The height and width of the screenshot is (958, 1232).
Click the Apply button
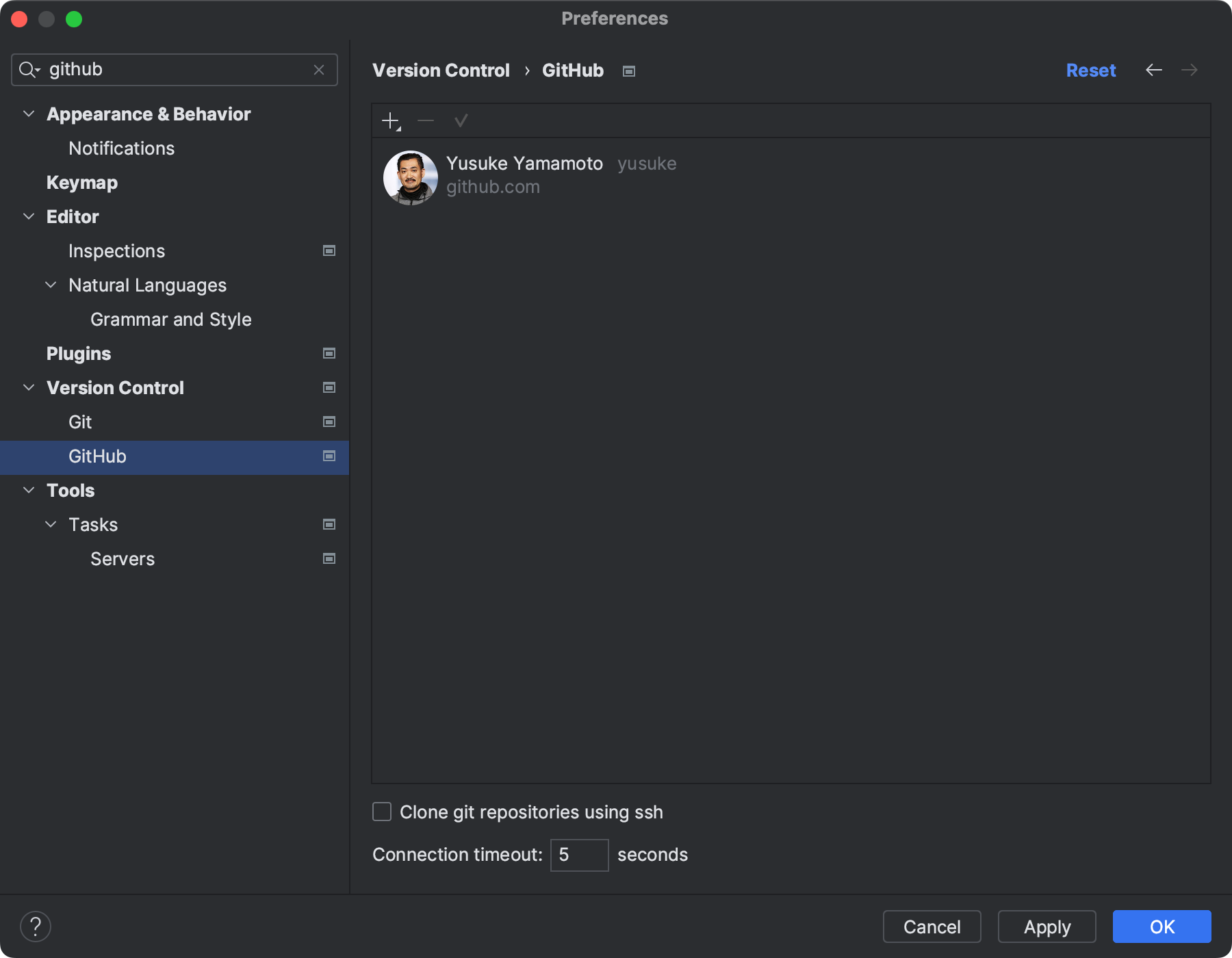[x=1047, y=927]
